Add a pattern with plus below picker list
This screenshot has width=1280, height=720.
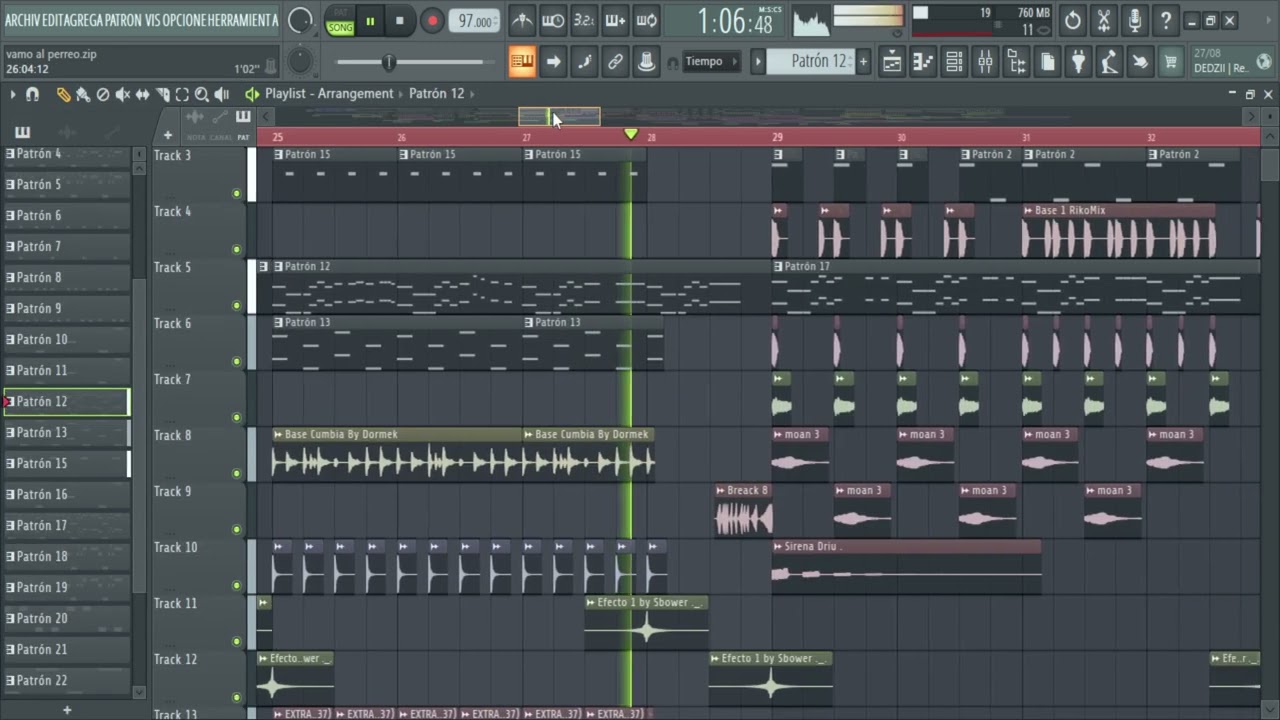tap(67, 710)
